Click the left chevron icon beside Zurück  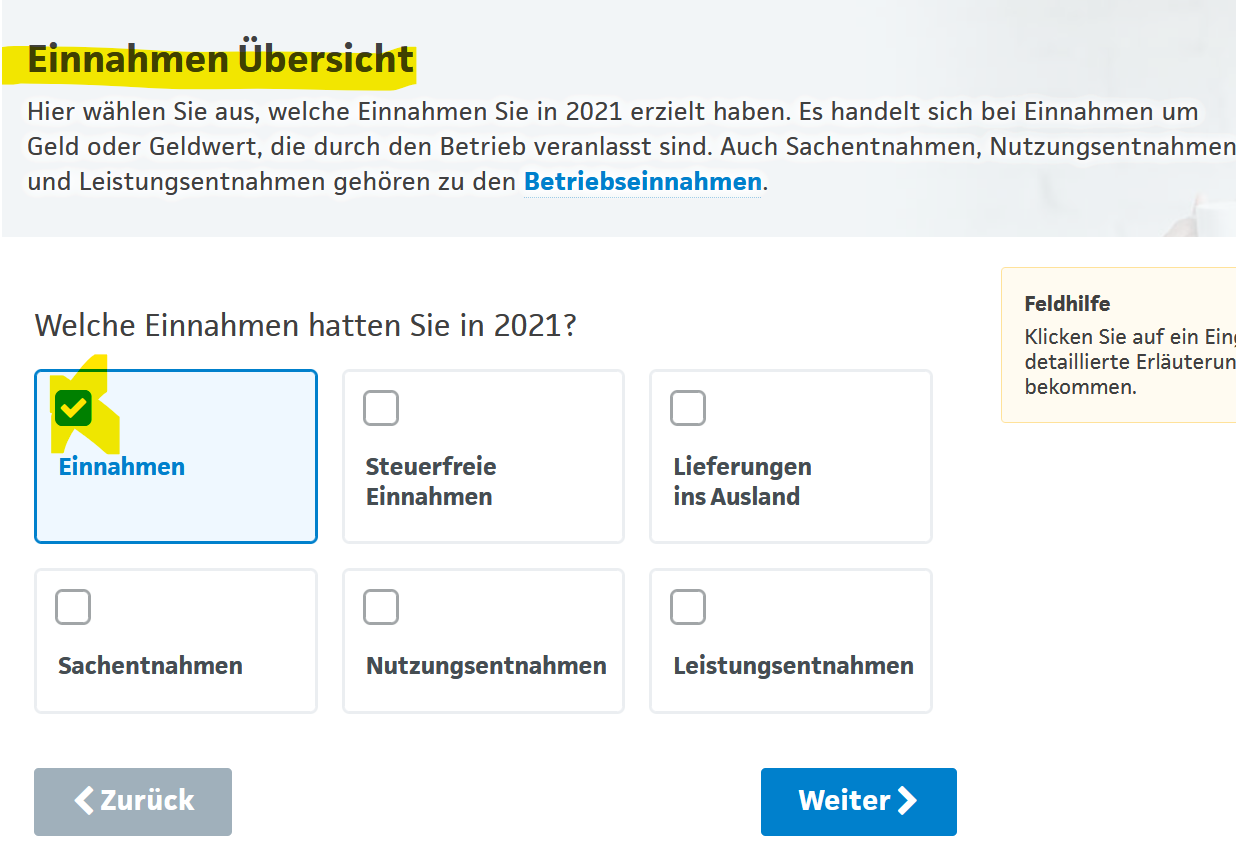click(86, 800)
